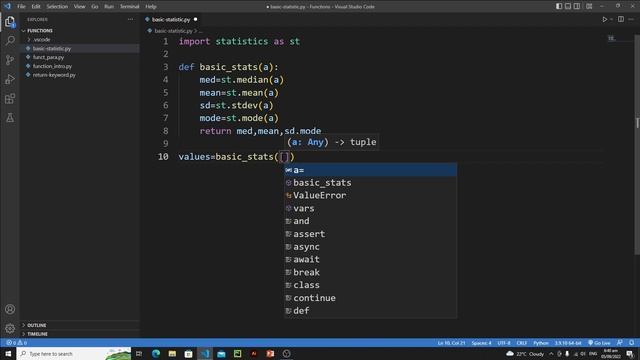Open the Selection menu

pyautogui.click(x=57, y=7)
